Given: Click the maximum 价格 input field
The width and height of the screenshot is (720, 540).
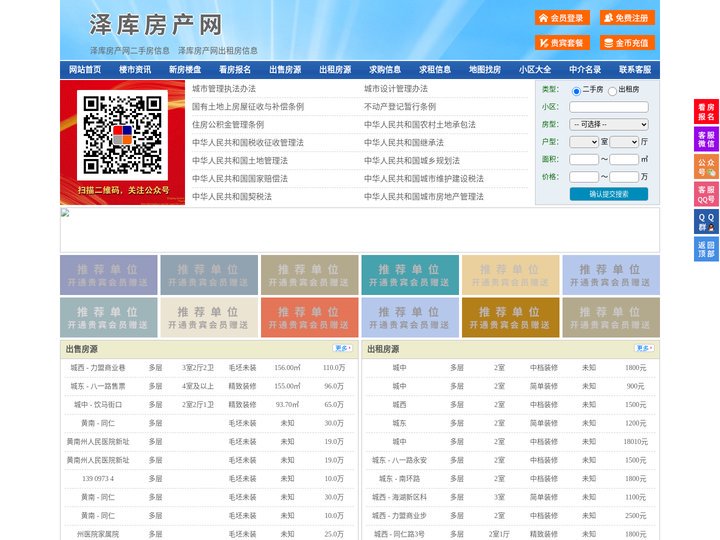Looking at the screenshot, I should [x=624, y=177].
